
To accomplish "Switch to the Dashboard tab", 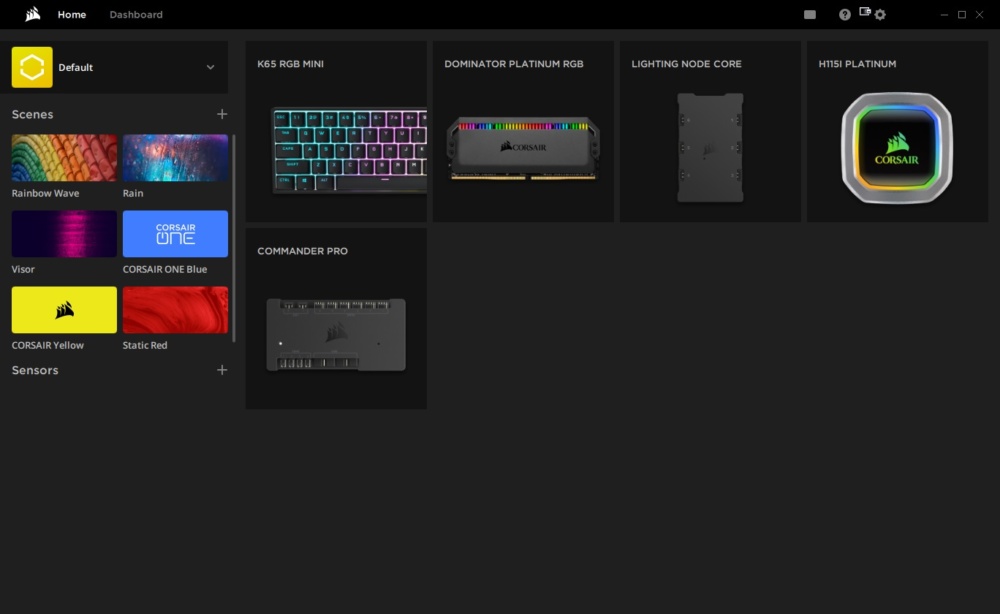I will pyautogui.click(x=136, y=15).
